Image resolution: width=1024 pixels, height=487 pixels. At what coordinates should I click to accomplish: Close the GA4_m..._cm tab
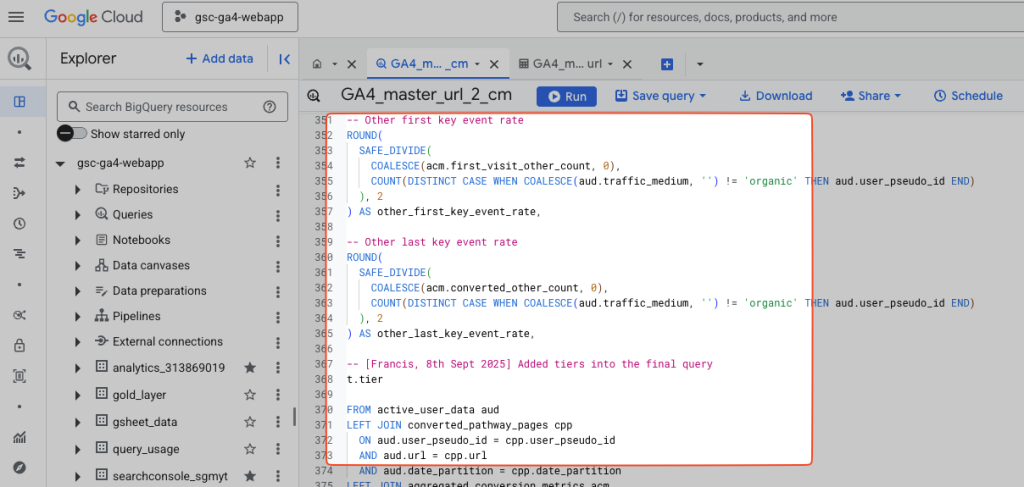click(494, 64)
